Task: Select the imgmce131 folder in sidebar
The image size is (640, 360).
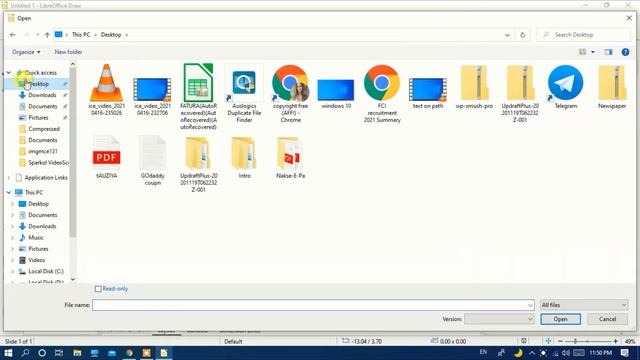Action: (x=43, y=151)
